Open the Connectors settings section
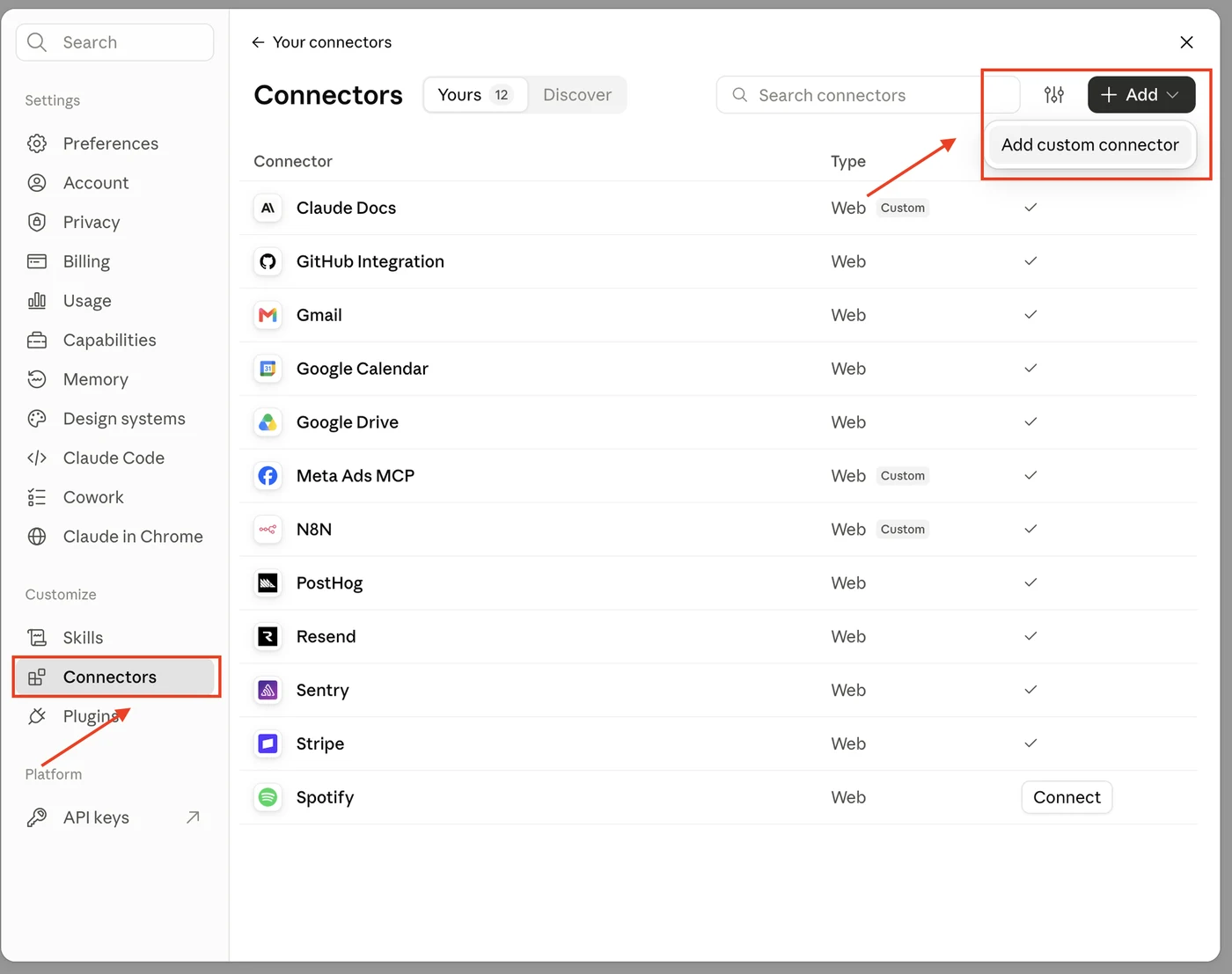The width and height of the screenshot is (1232, 974). [x=115, y=677]
